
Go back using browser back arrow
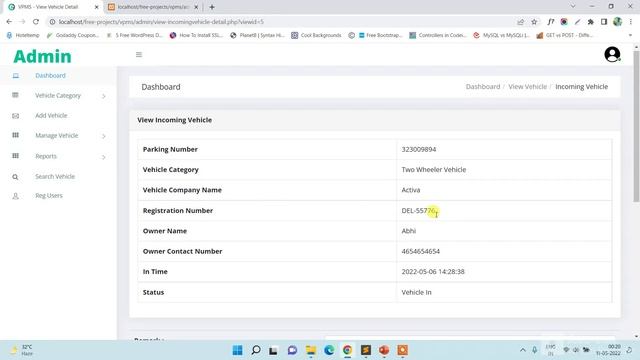[9, 22]
